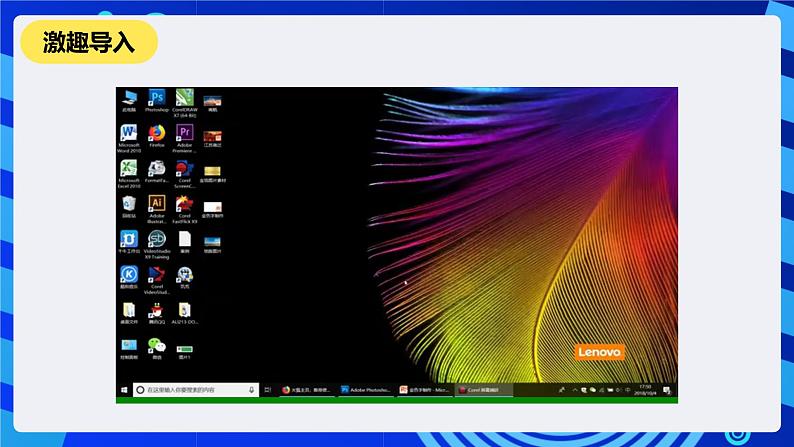Switch to the Corel taskbar window
This screenshot has height=447, width=794.
(484, 390)
